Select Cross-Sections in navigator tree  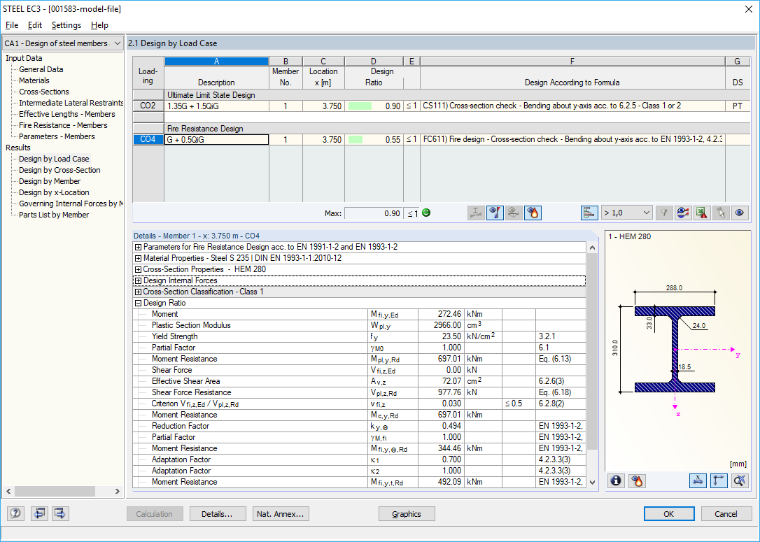tap(44, 92)
